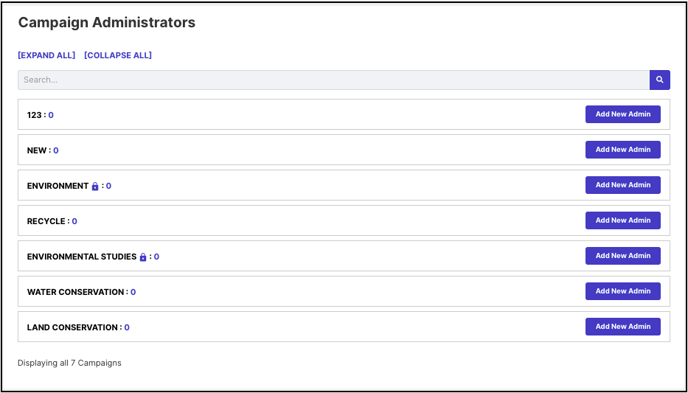The height and width of the screenshot is (393, 688).
Task: Open the LAND CONSERVATION campaign row
Action: (344, 327)
